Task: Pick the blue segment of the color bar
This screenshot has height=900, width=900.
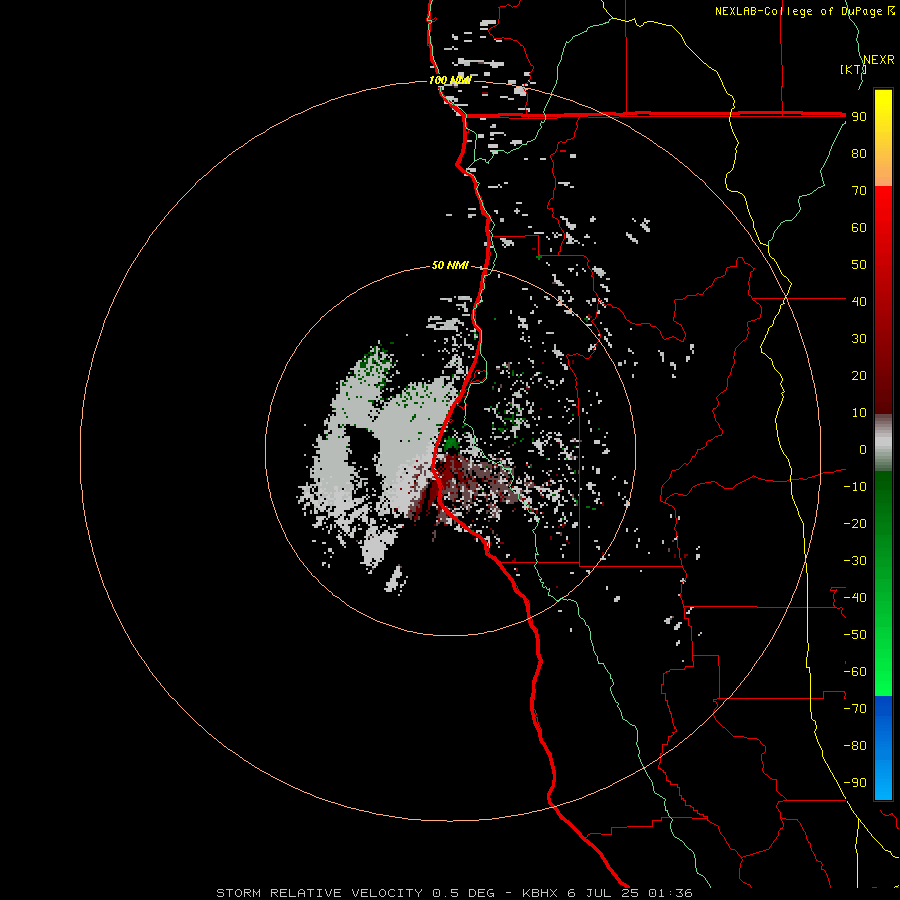Action: click(883, 748)
